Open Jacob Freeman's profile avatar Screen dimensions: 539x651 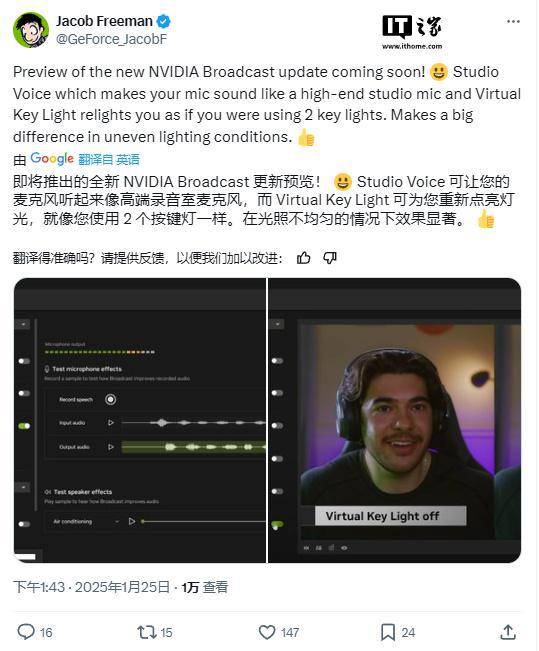coord(31,30)
